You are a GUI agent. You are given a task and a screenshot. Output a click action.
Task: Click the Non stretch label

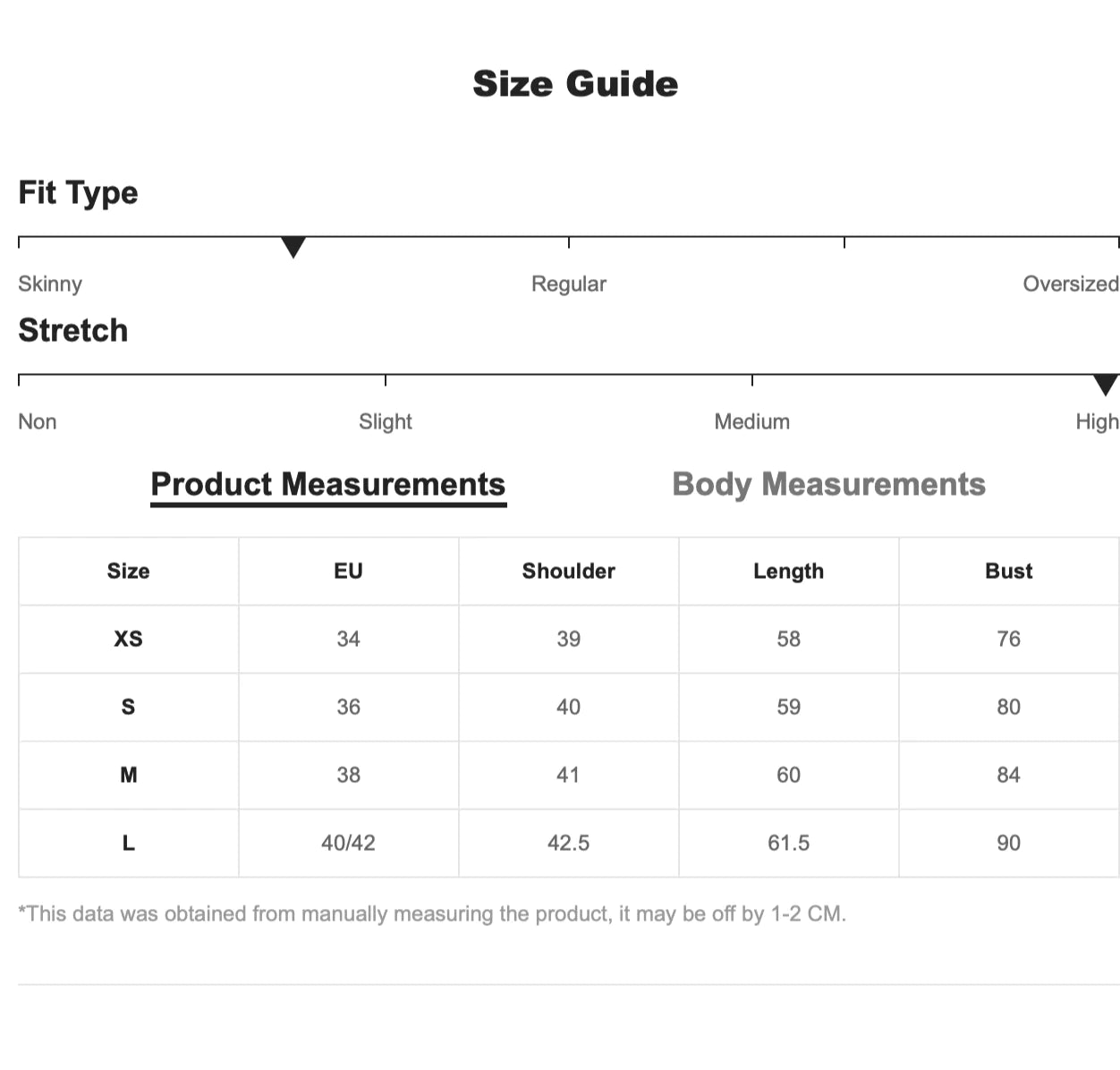point(38,421)
